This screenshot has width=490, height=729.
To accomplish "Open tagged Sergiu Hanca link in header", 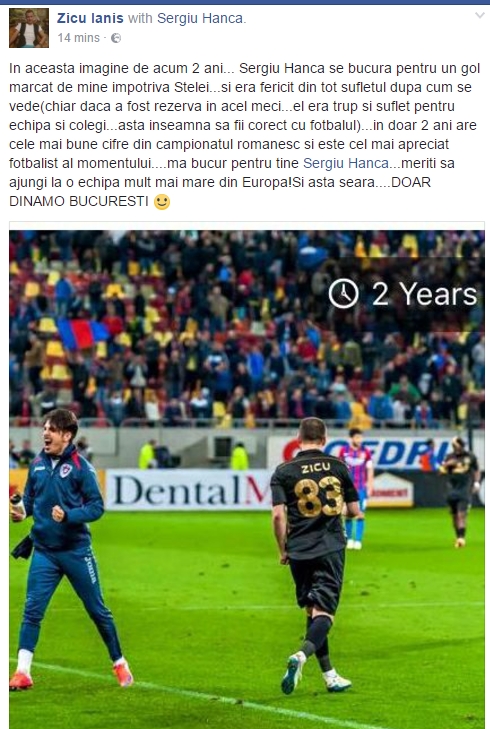I will 200,18.
